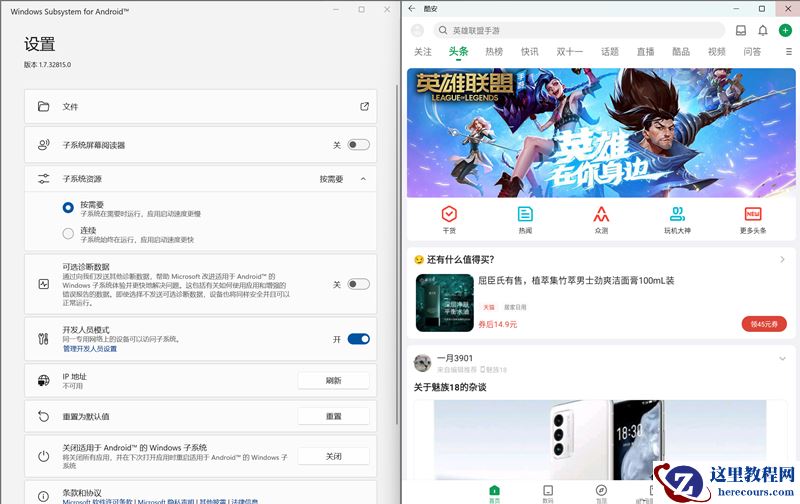Open notifications bell in 酷安

click(763, 31)
